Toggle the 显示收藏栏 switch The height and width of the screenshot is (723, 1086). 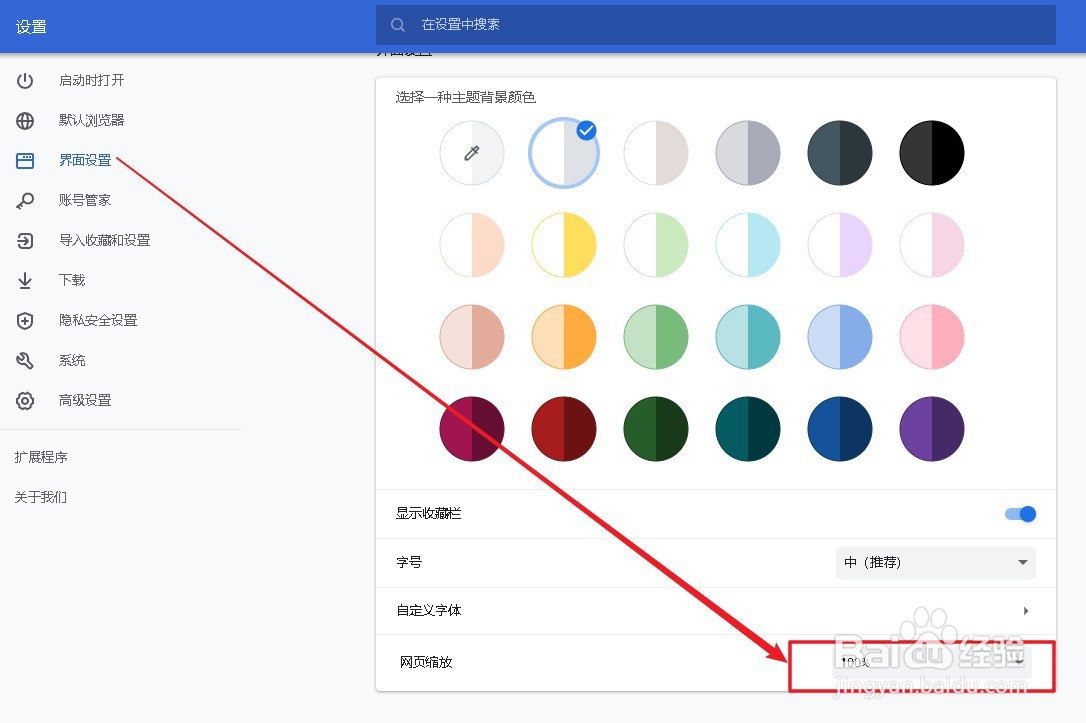click(1020, 514)
